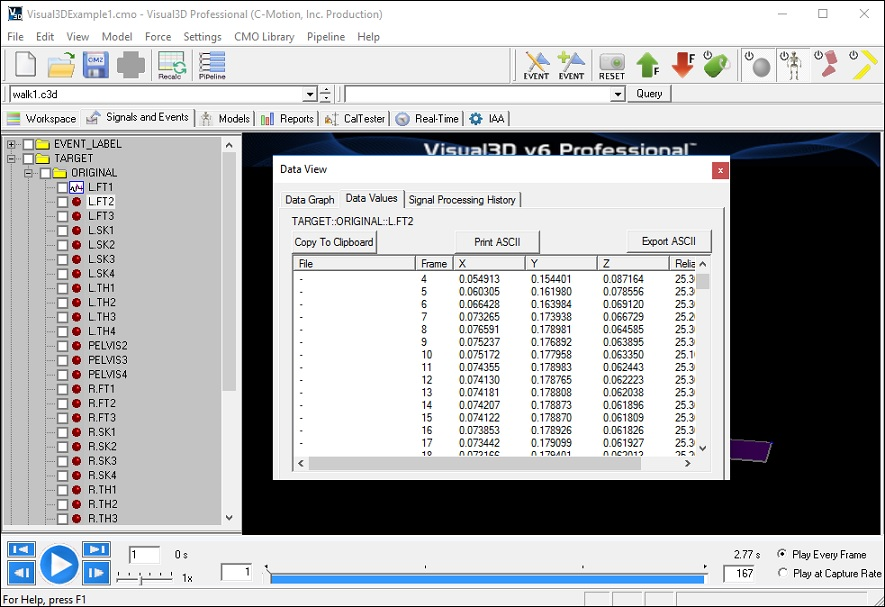Open the CMO Library menu
Viewport: 885px width, 607px height.
[x=264, y=37]
